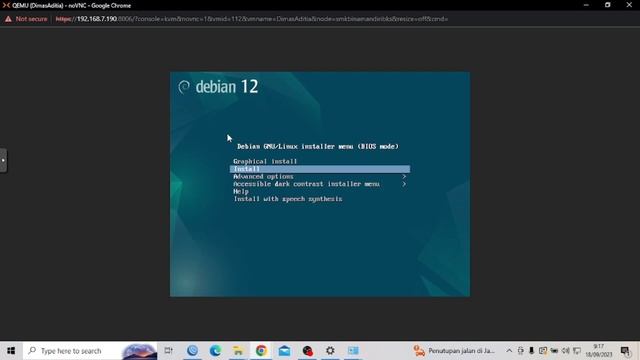This screenshot has width=640, height=360.
Task: Open File Explorer from the taskbar
Action: pos(238,351)
